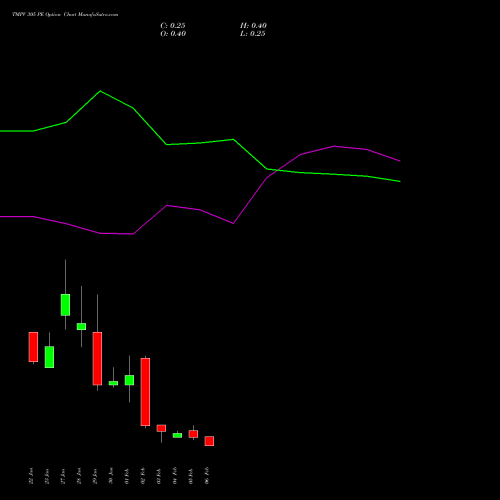Click the high value H: 0.40

(x=253, y=26)
